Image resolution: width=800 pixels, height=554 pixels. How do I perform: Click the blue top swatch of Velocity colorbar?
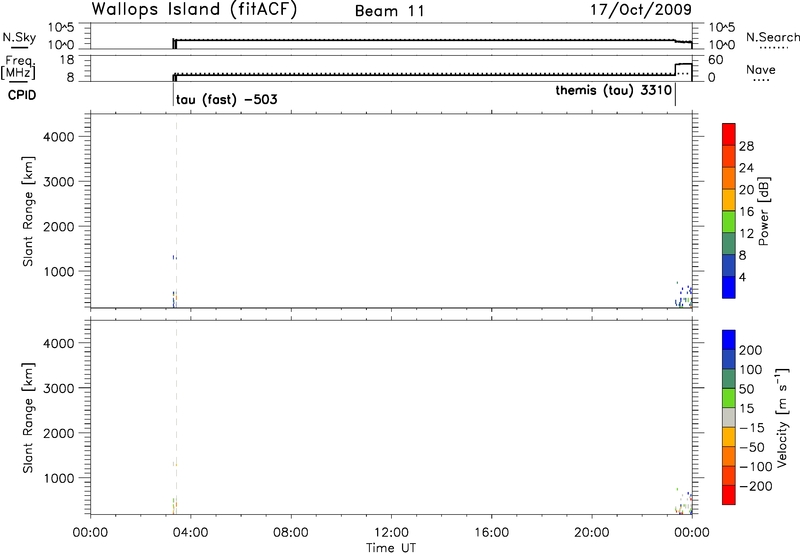(x=729, y=340)
